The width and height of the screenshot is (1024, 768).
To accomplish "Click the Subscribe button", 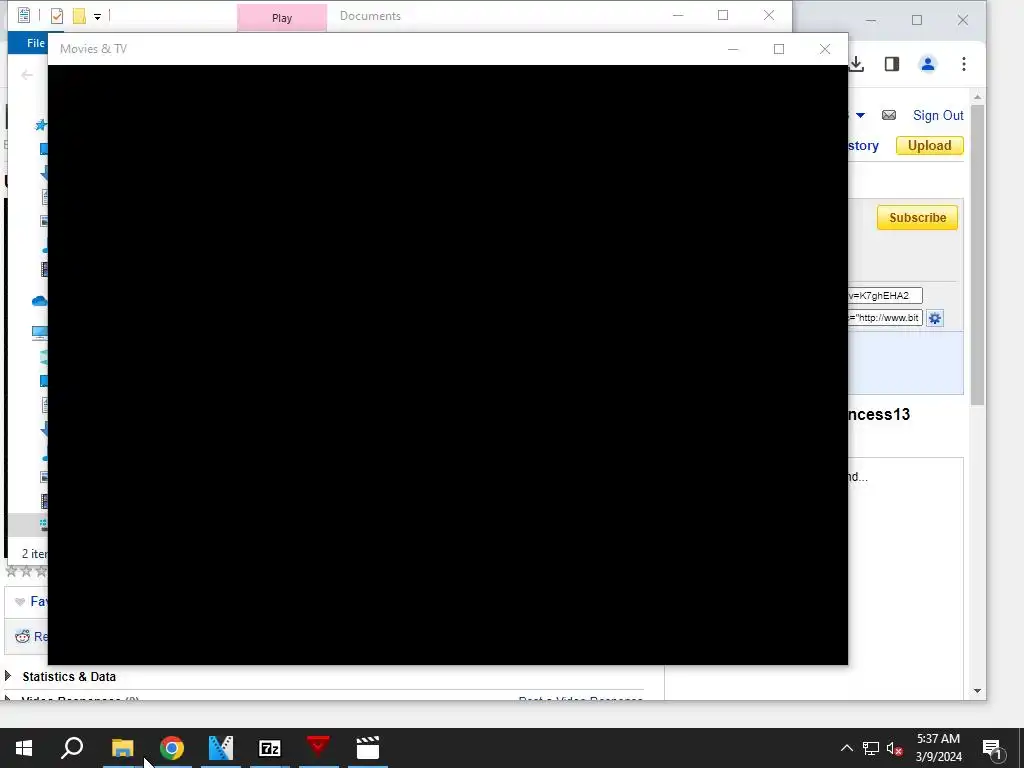I will (x=918, y=217).
